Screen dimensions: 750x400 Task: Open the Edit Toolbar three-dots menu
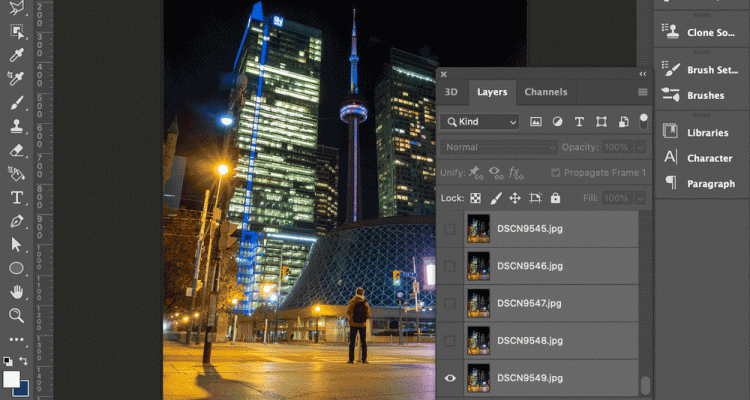(17, 339)
